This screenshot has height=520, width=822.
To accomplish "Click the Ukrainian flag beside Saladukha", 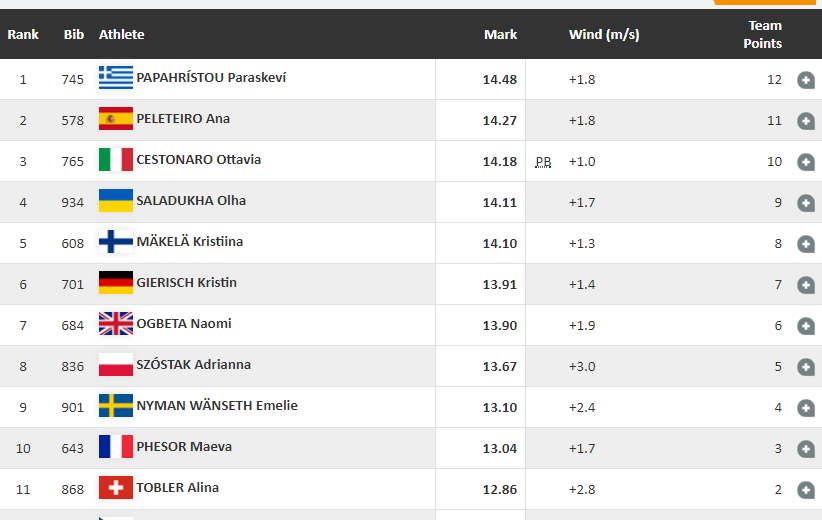I will pyautogui.click(x=115, y=201).
